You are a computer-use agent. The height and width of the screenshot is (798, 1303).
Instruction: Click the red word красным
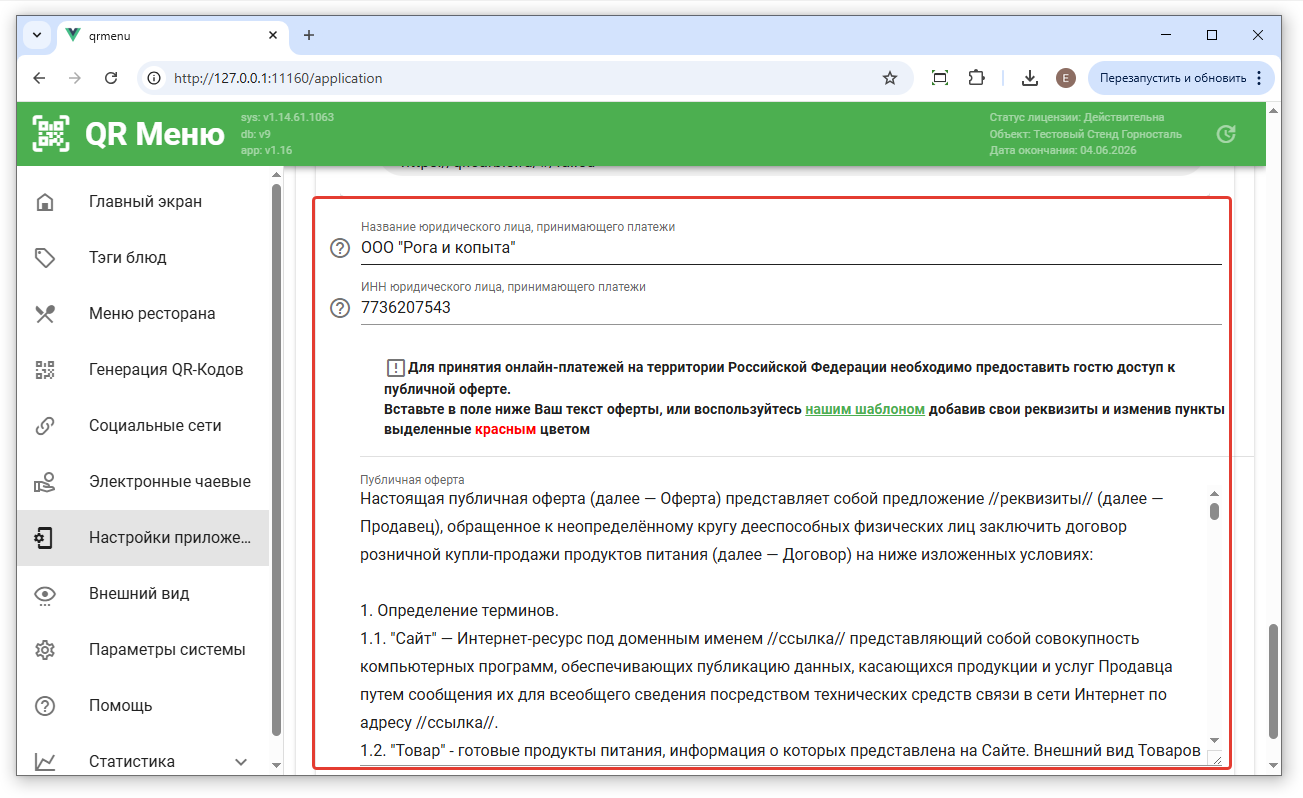[505, 429]
